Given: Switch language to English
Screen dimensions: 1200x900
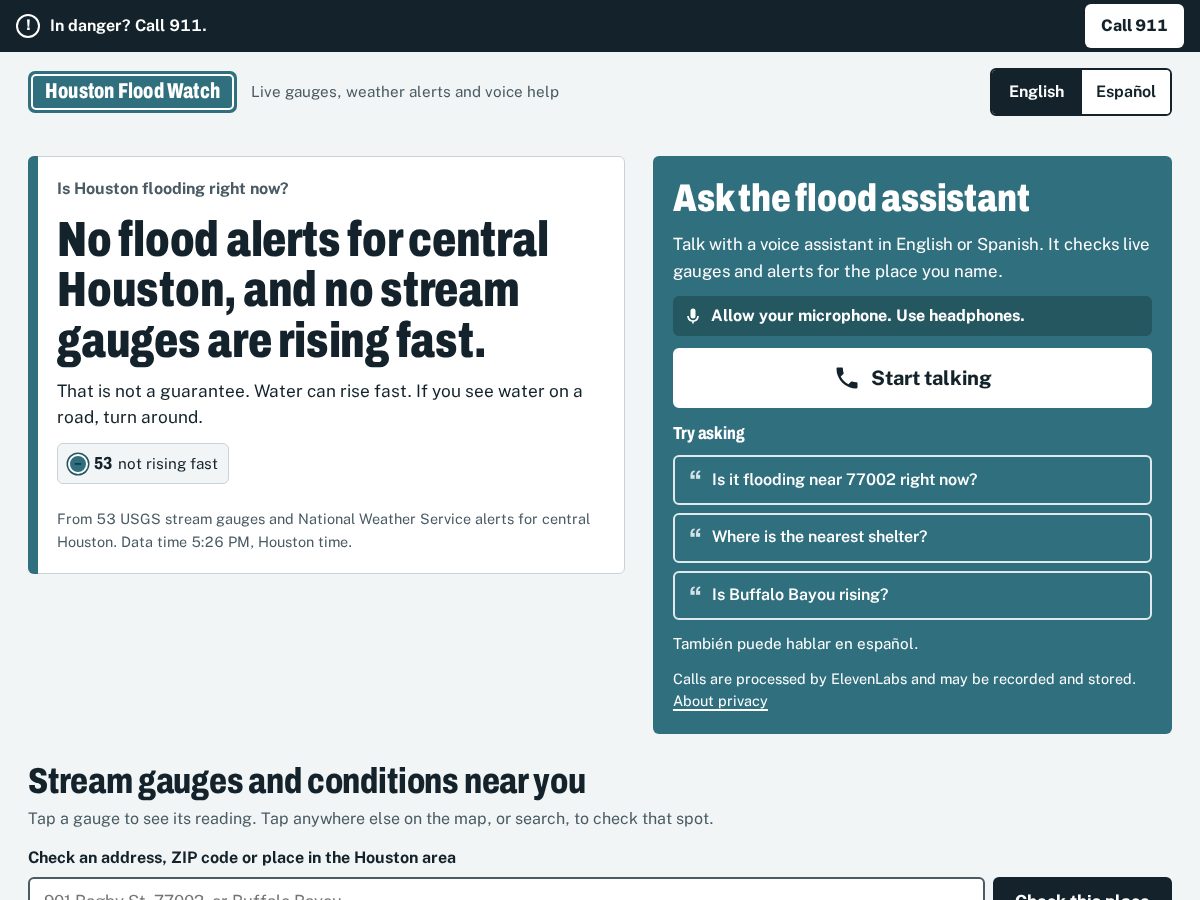Looking at the screenshot, I should click(x=1036, y=92).
